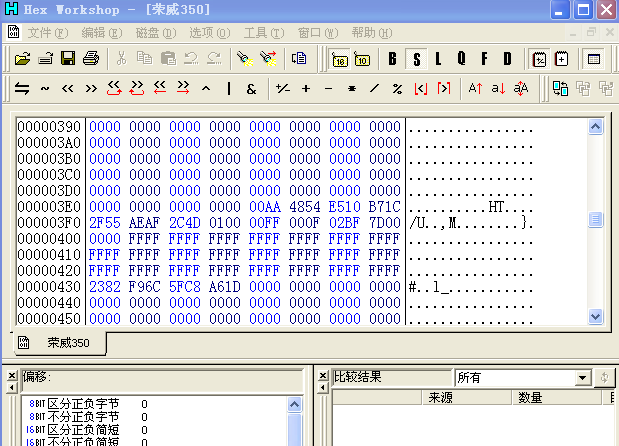The image size is (619, 446).
Task: Redo the last undone action
Action: (x=214, y=59)
